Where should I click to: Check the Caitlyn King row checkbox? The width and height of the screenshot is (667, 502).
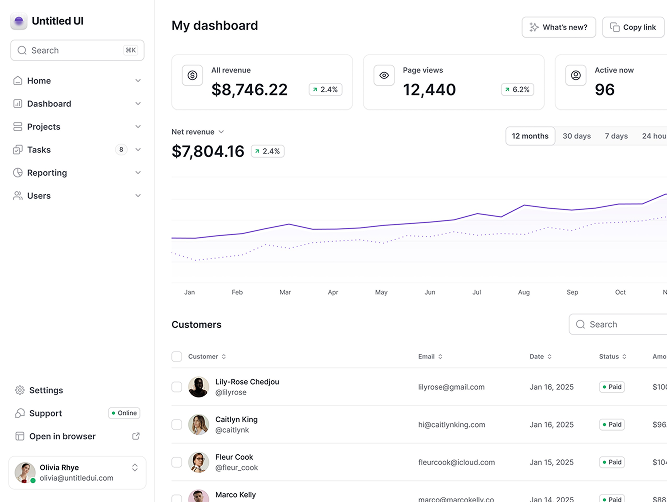tap(177, 424)
